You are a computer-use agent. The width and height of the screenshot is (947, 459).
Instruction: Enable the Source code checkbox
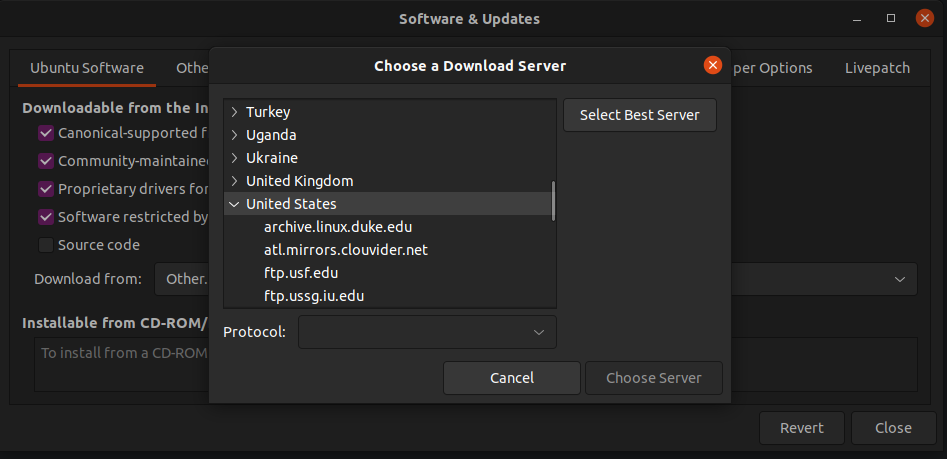pos(46,245)
